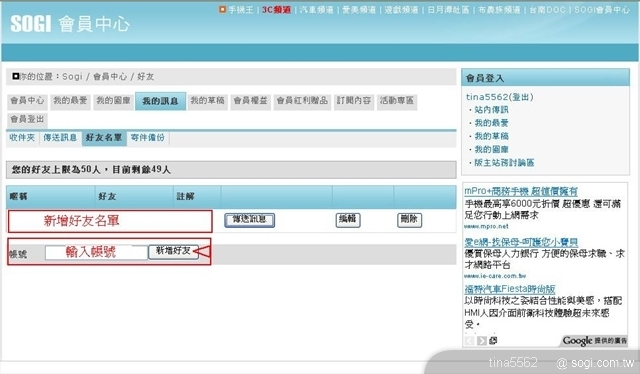This screenshot has width=640, height=374.
Task: Open the 愛e網 babysitter ad link
Action: 521,242
